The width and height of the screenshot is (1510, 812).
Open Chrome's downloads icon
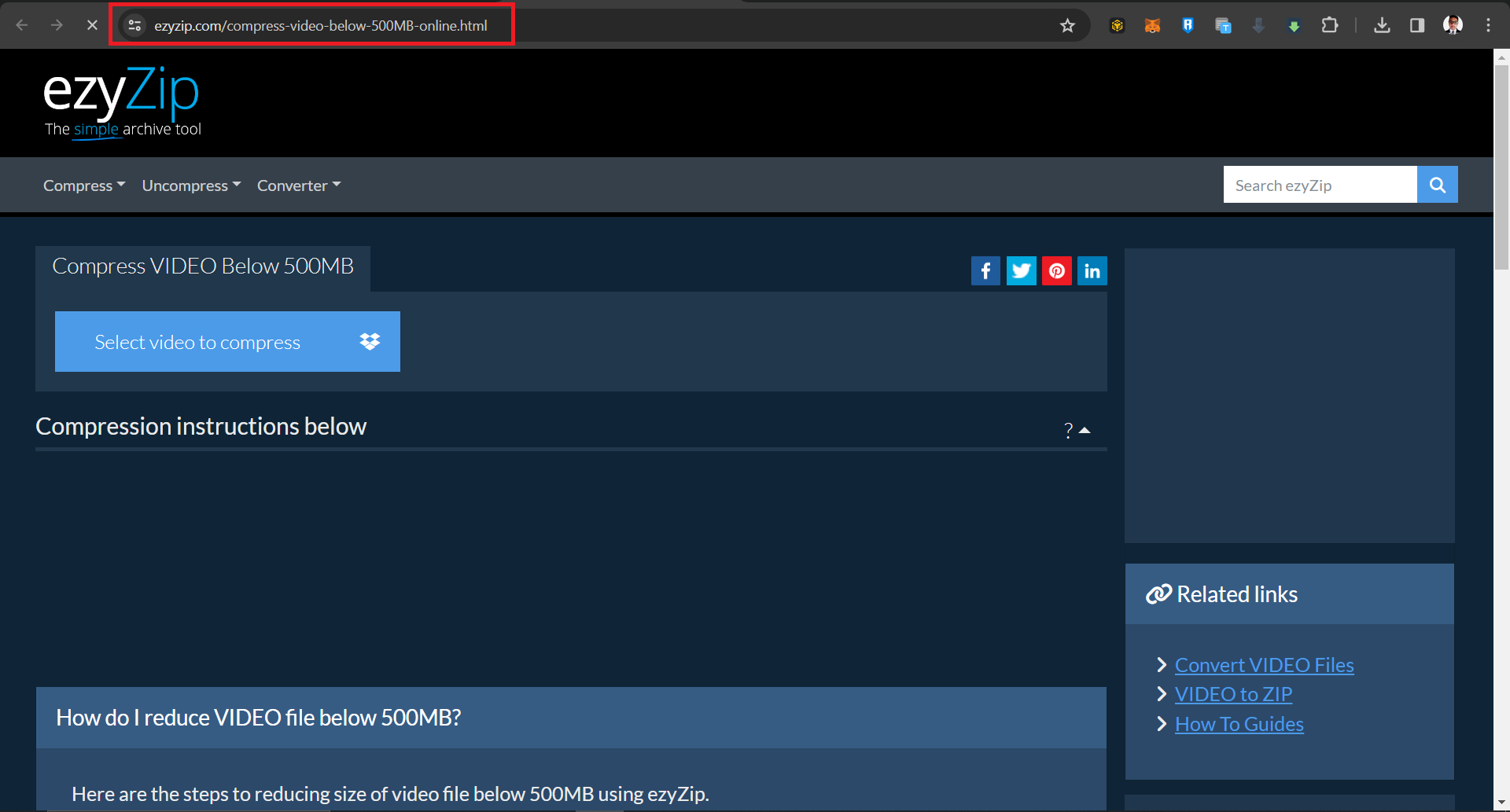(1383, 24)
